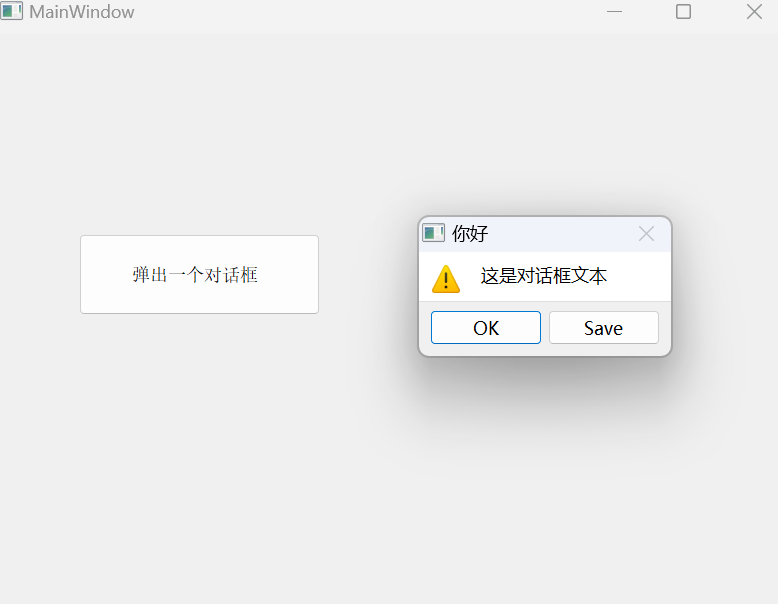Click the MainWindow title text
The image size is (778, 604).
[82, 11]
